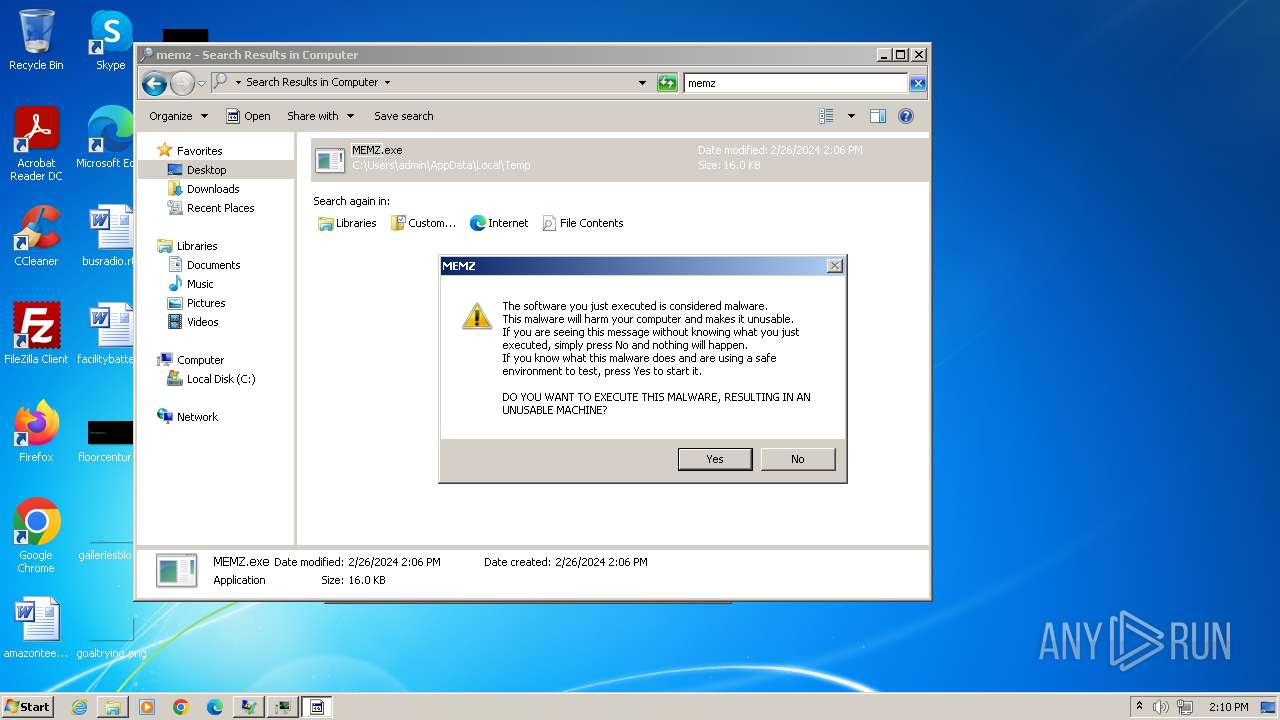Change view using the views icon
1280x720 pixels.
point(826,116)
